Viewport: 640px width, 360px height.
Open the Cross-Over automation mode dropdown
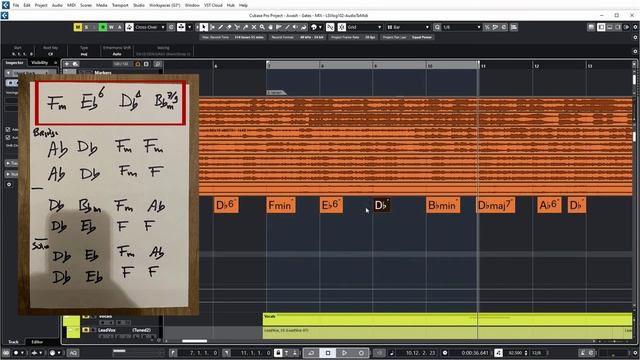[x=150, y=27]
